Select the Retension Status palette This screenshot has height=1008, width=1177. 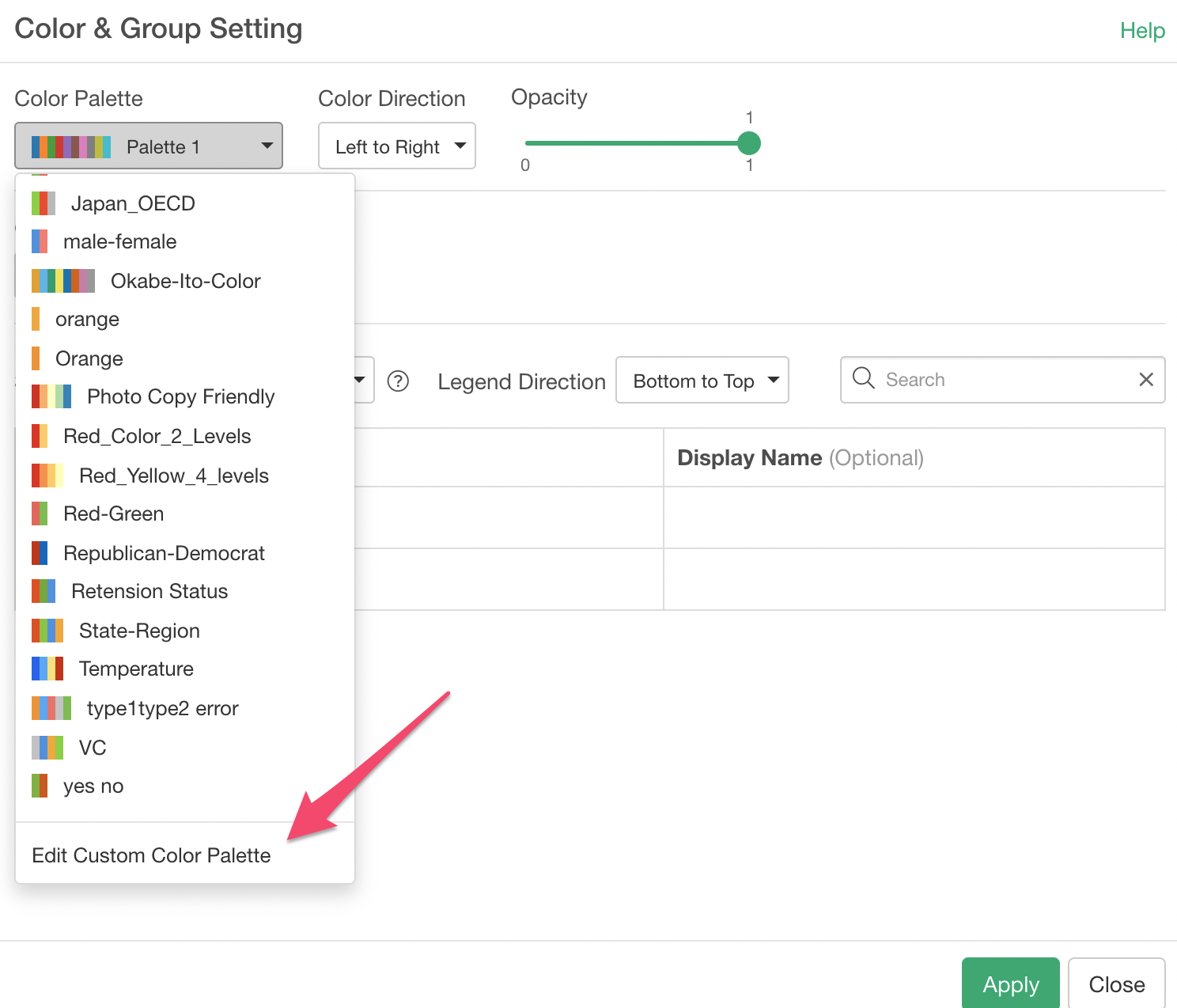[185, 591]
